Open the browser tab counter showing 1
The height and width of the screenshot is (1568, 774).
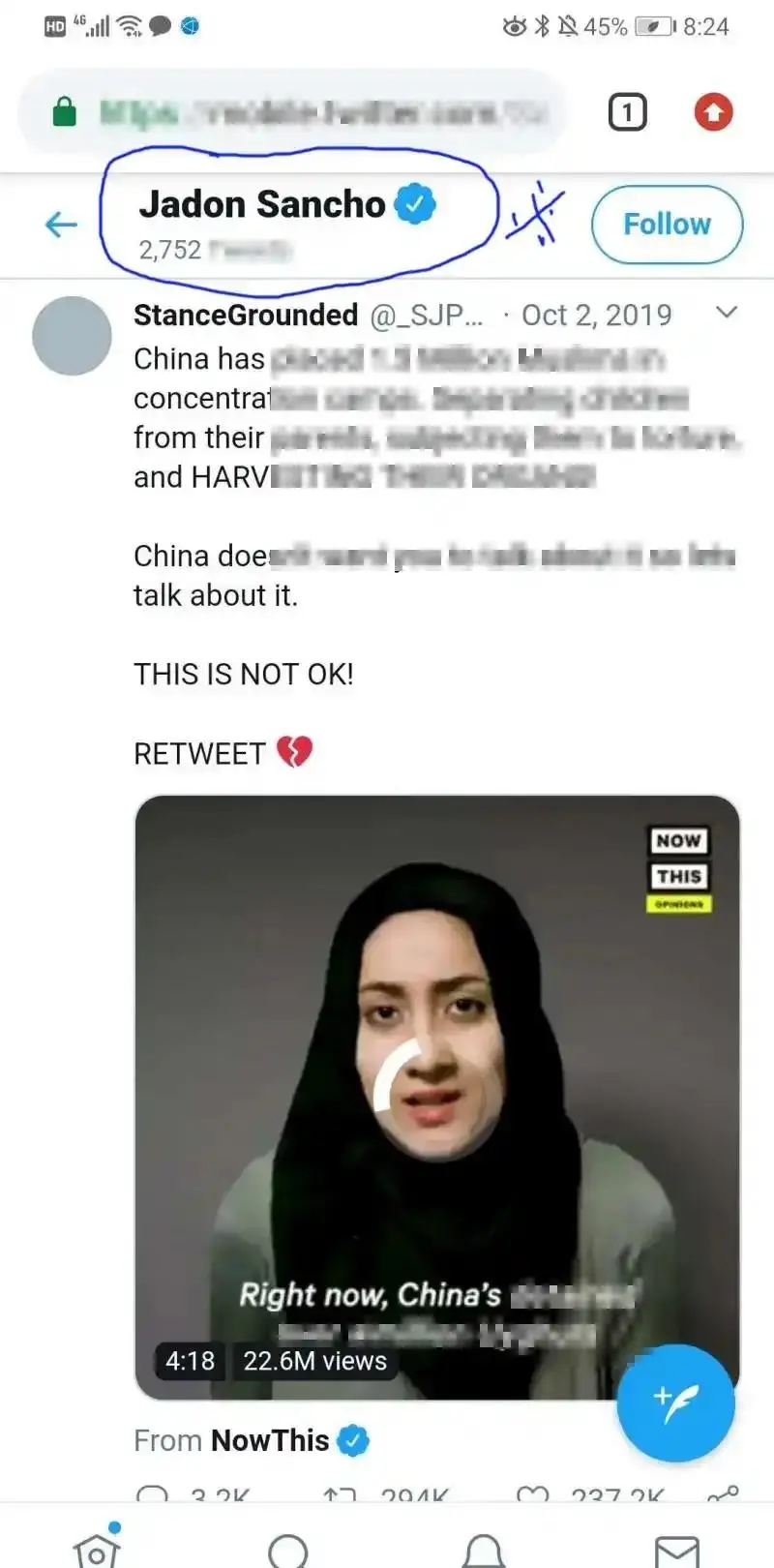pos(627,112)
